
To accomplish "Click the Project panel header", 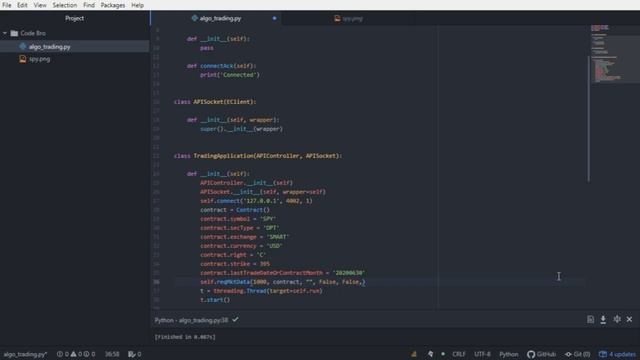I will 74,18.
